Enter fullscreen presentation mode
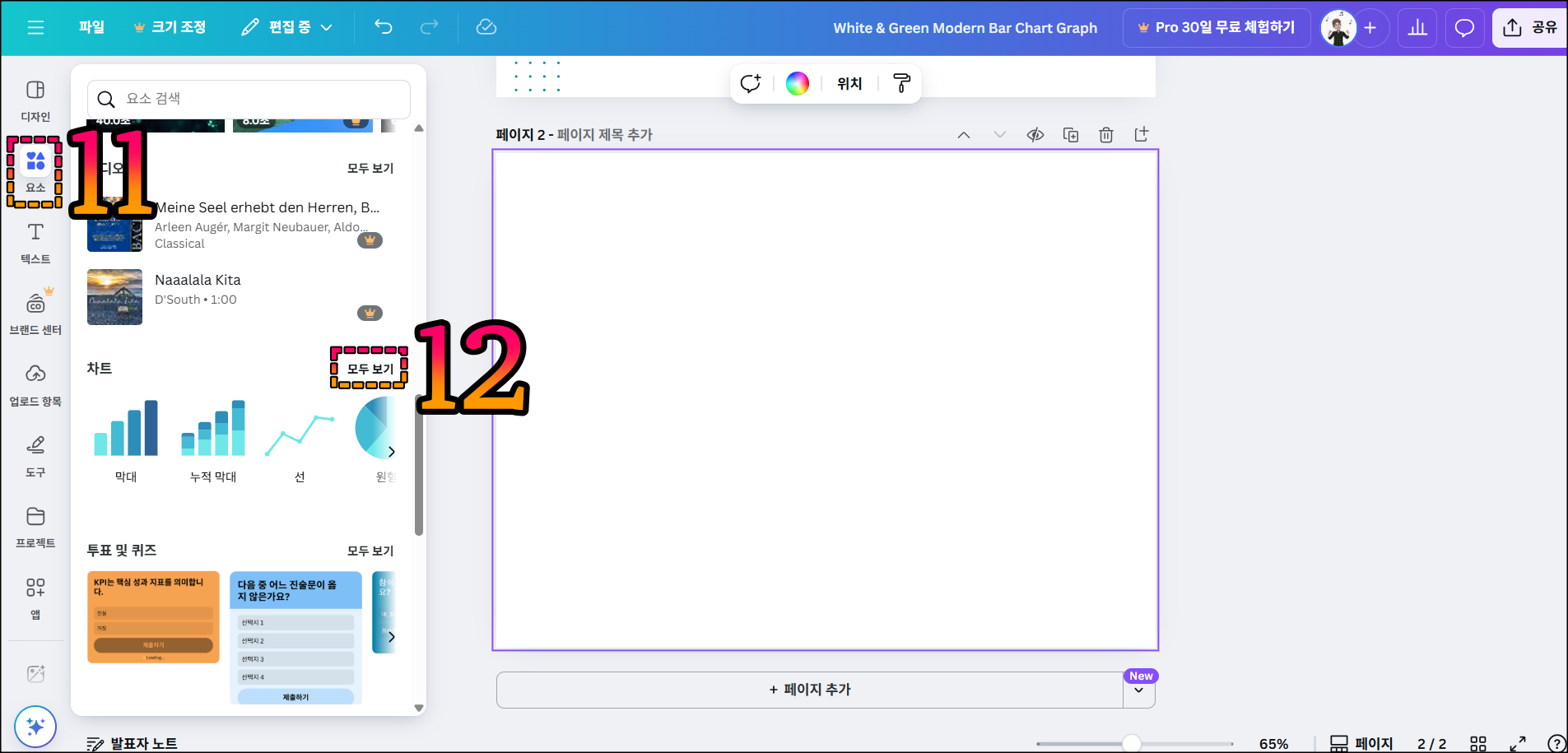 (x=1518, y=744)
